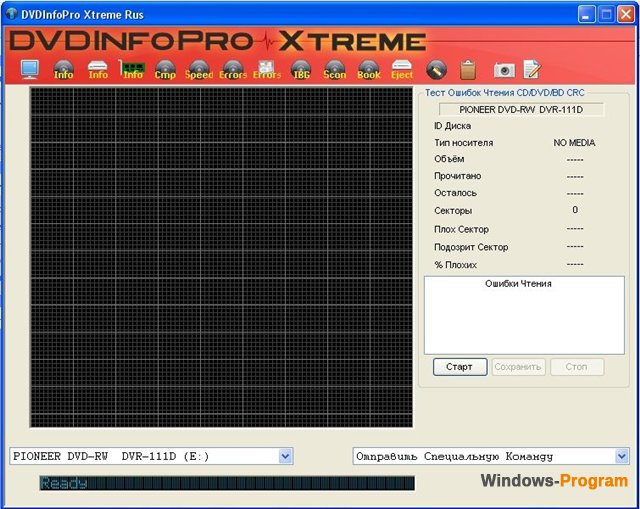
Task: Click the Объём label
Action: 449,159
